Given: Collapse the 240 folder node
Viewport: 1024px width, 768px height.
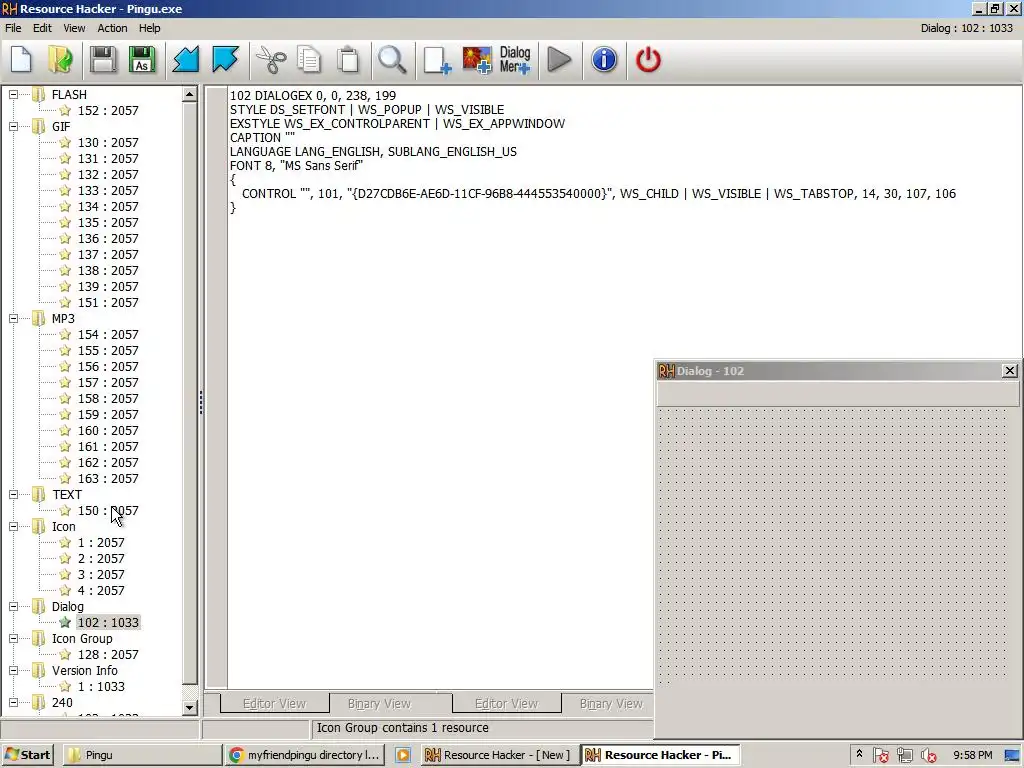Looking at the screenshot, I should point(13,703).
